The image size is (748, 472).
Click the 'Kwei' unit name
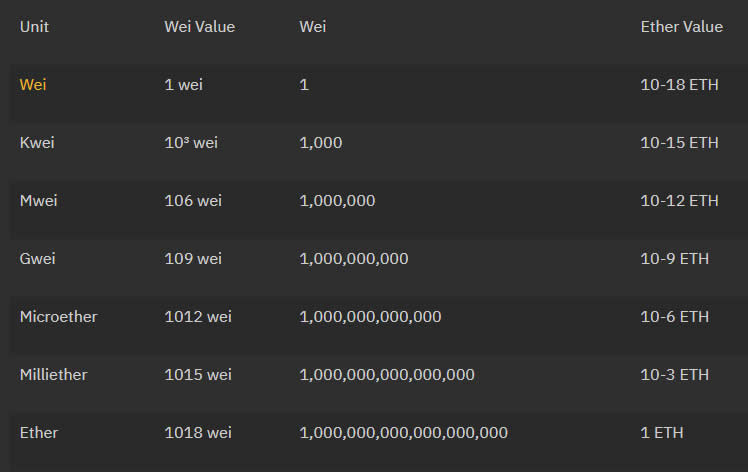point(37,143)
